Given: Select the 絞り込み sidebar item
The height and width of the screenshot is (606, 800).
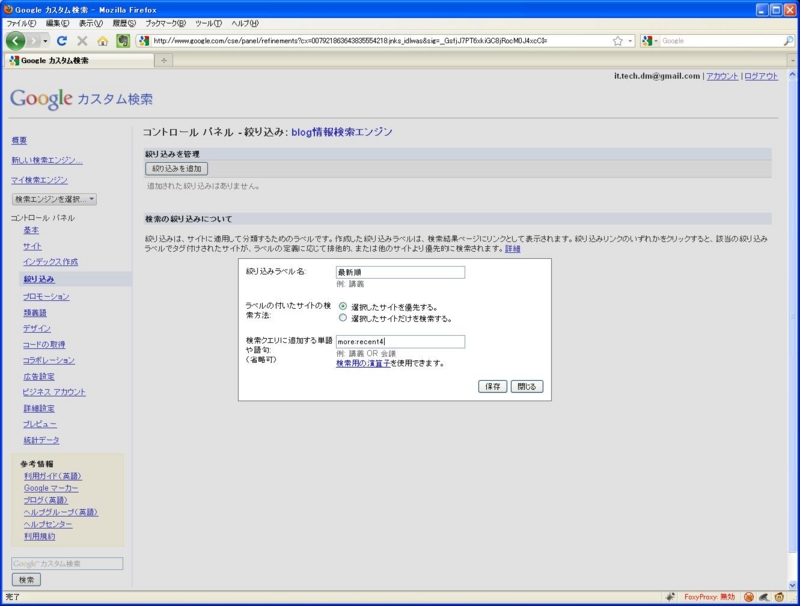Looking at the screenshot, I should coord(39,279).
